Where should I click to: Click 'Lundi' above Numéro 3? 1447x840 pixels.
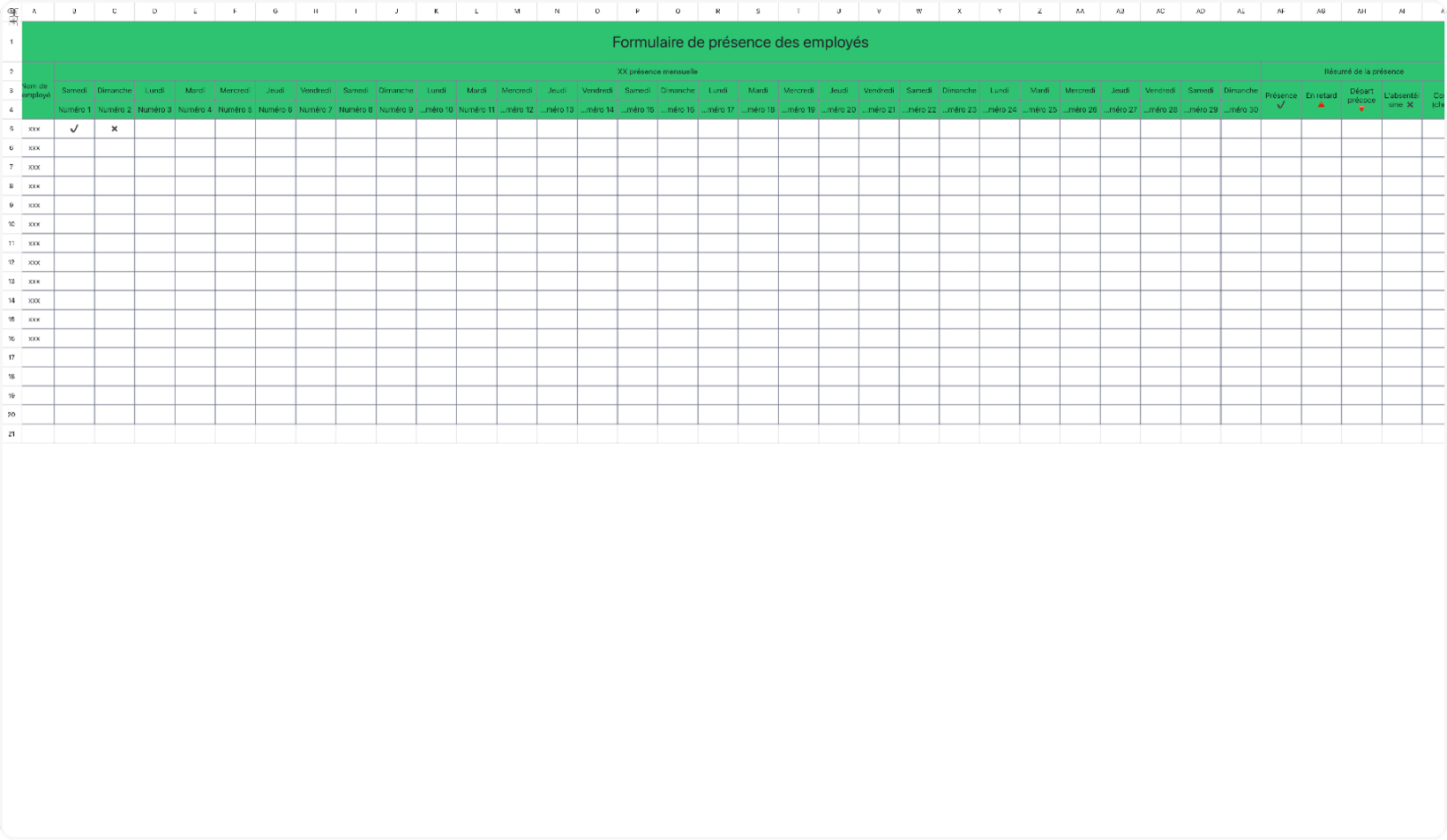coord(154,90)
